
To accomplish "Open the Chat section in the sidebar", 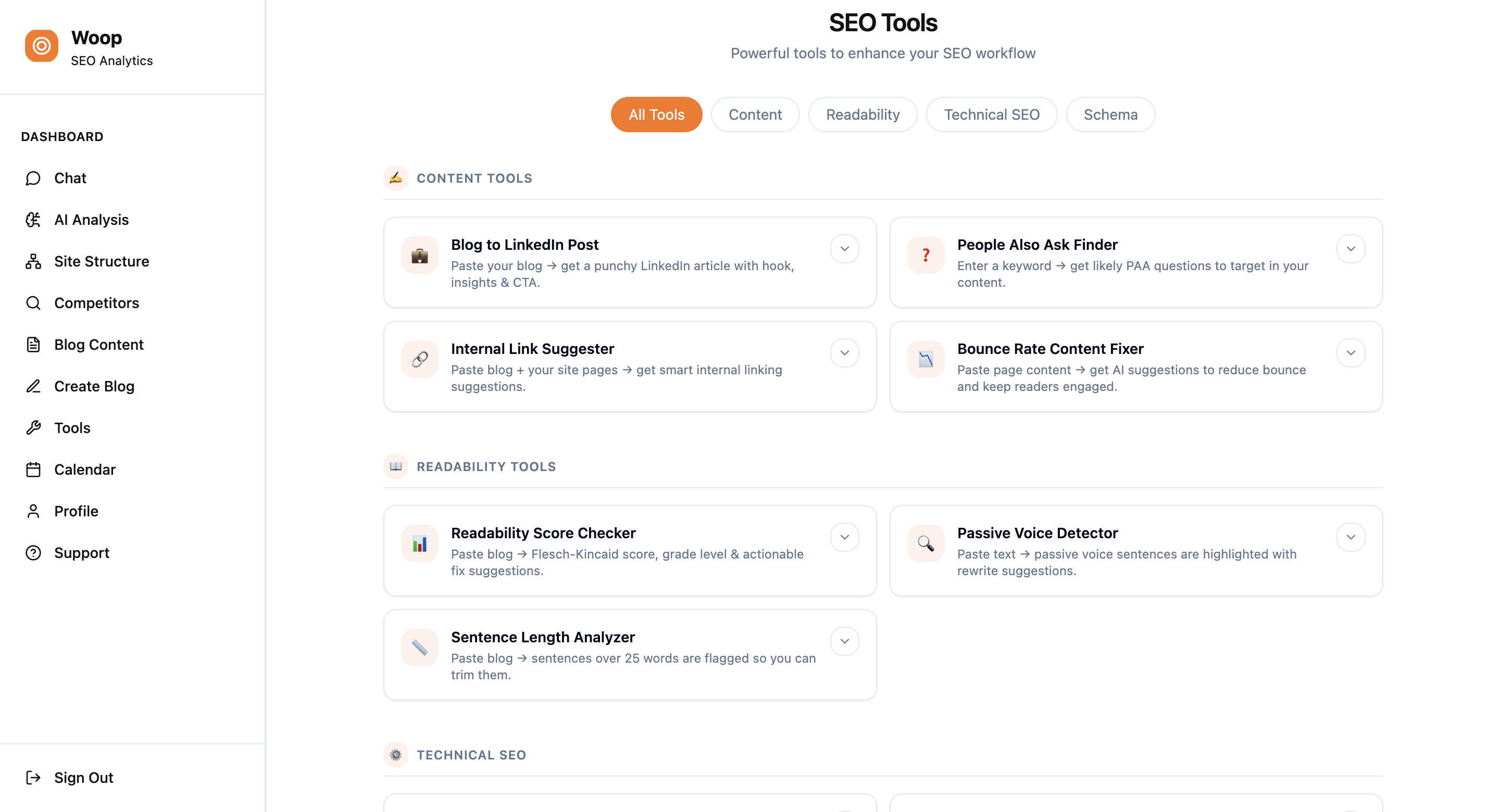I will (70, 178).
